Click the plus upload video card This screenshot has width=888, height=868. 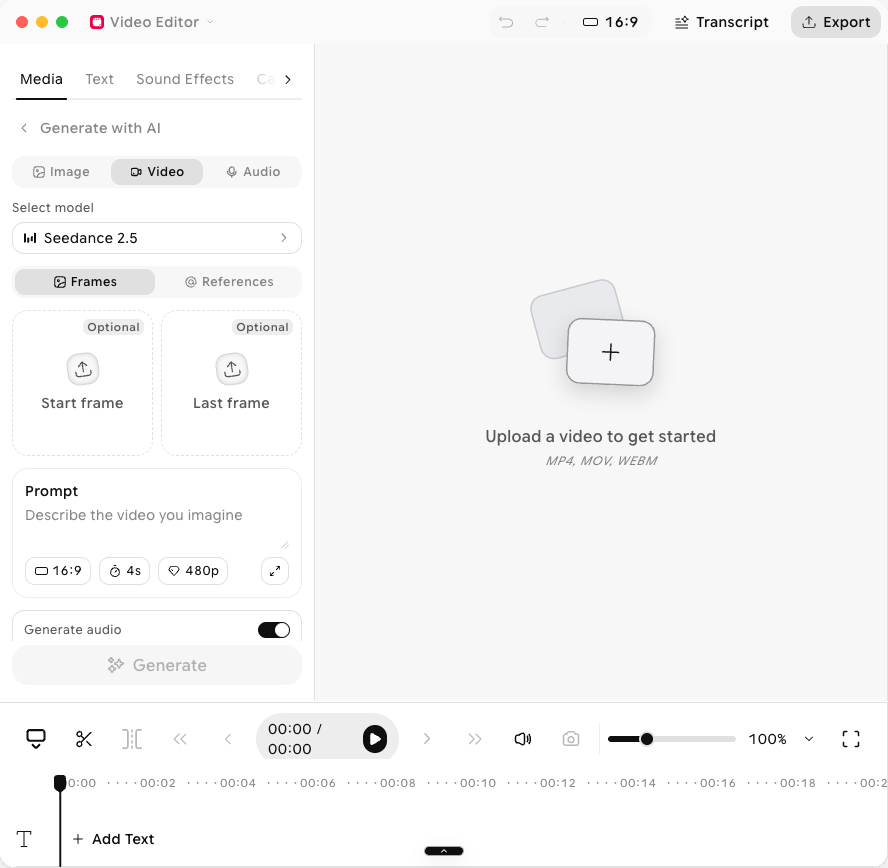[x=610, y=352]
